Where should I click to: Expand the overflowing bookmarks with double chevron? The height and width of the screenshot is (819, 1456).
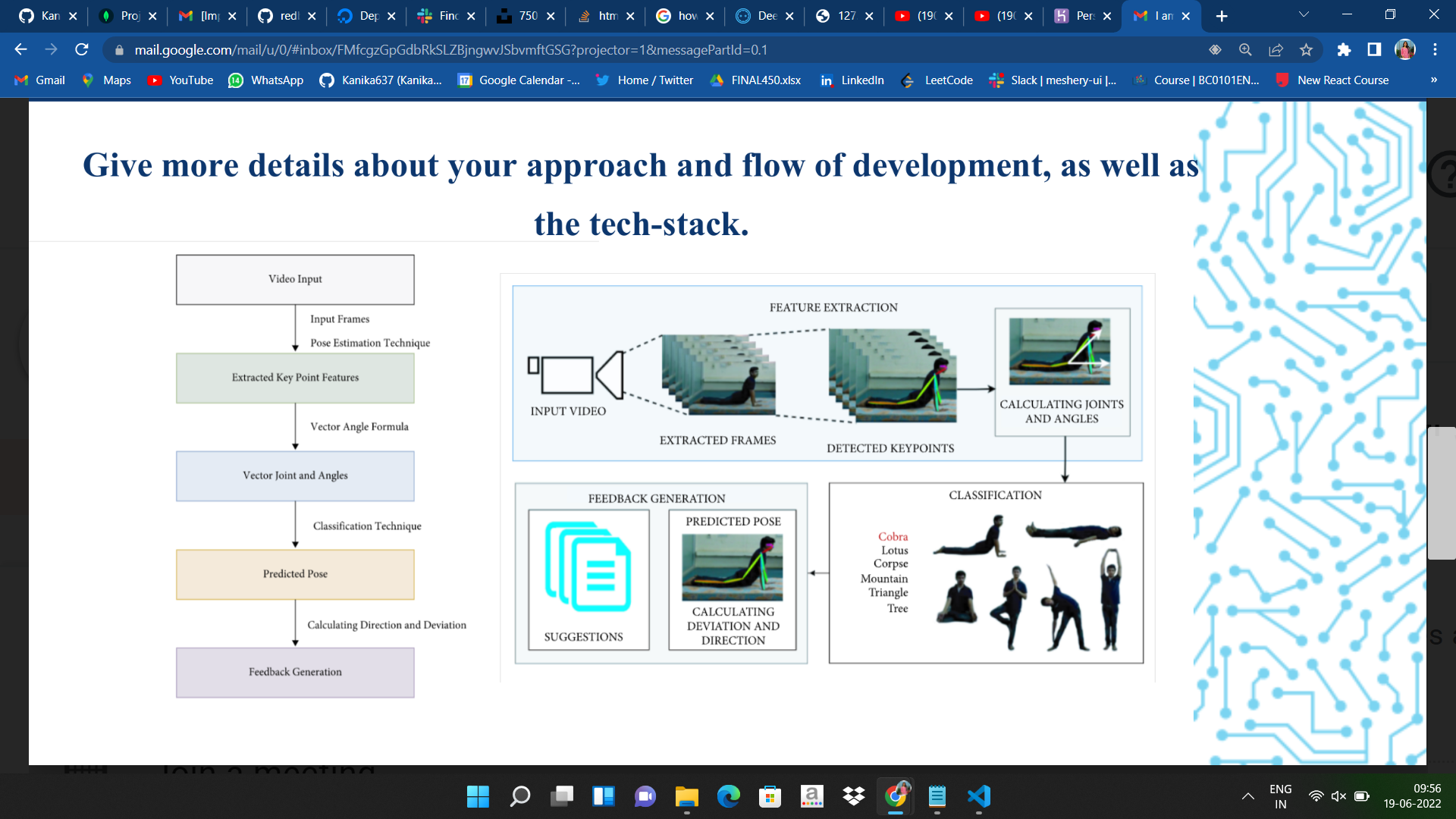tap(1433, 80)
